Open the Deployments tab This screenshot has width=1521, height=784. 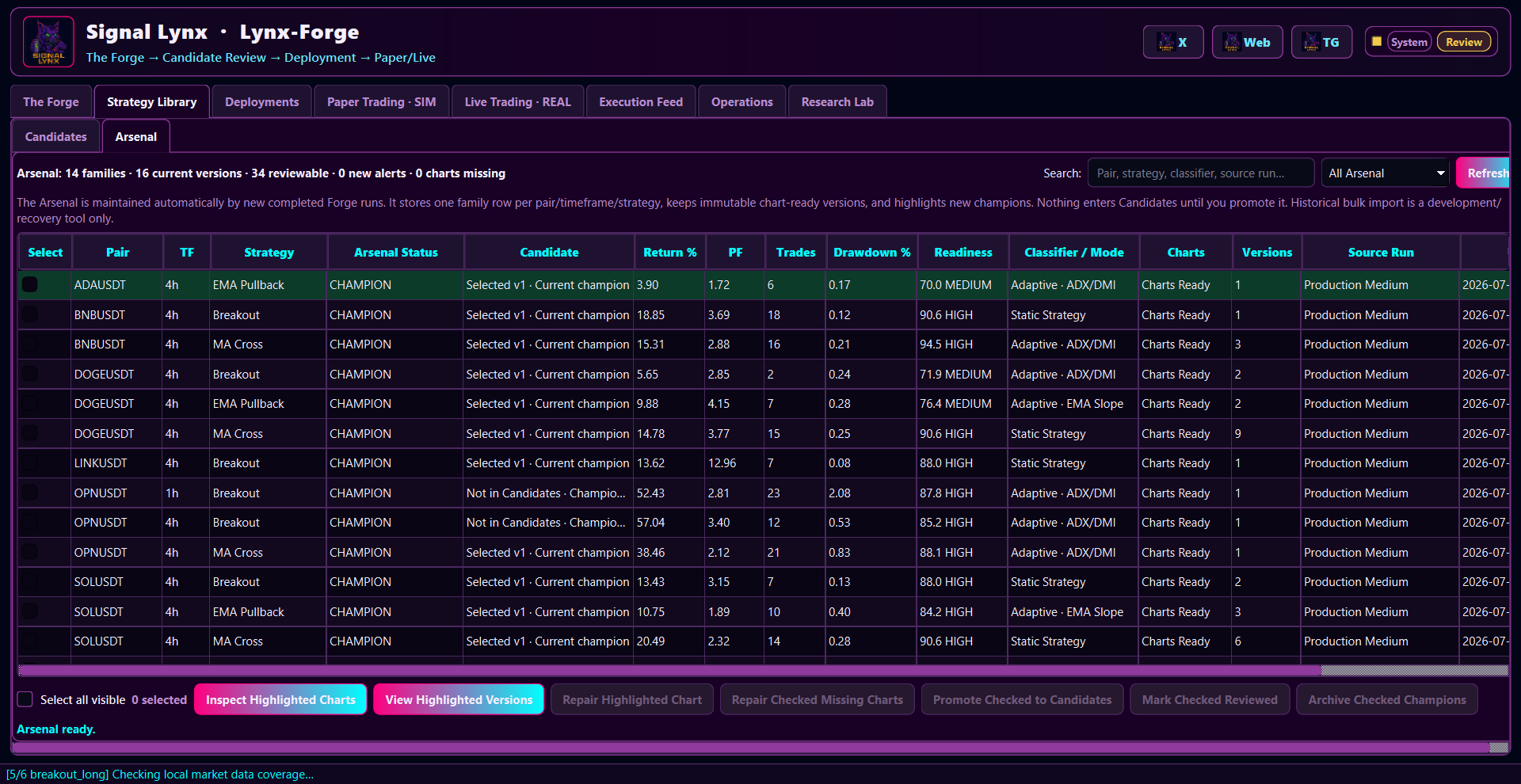[x=261, y=102]
